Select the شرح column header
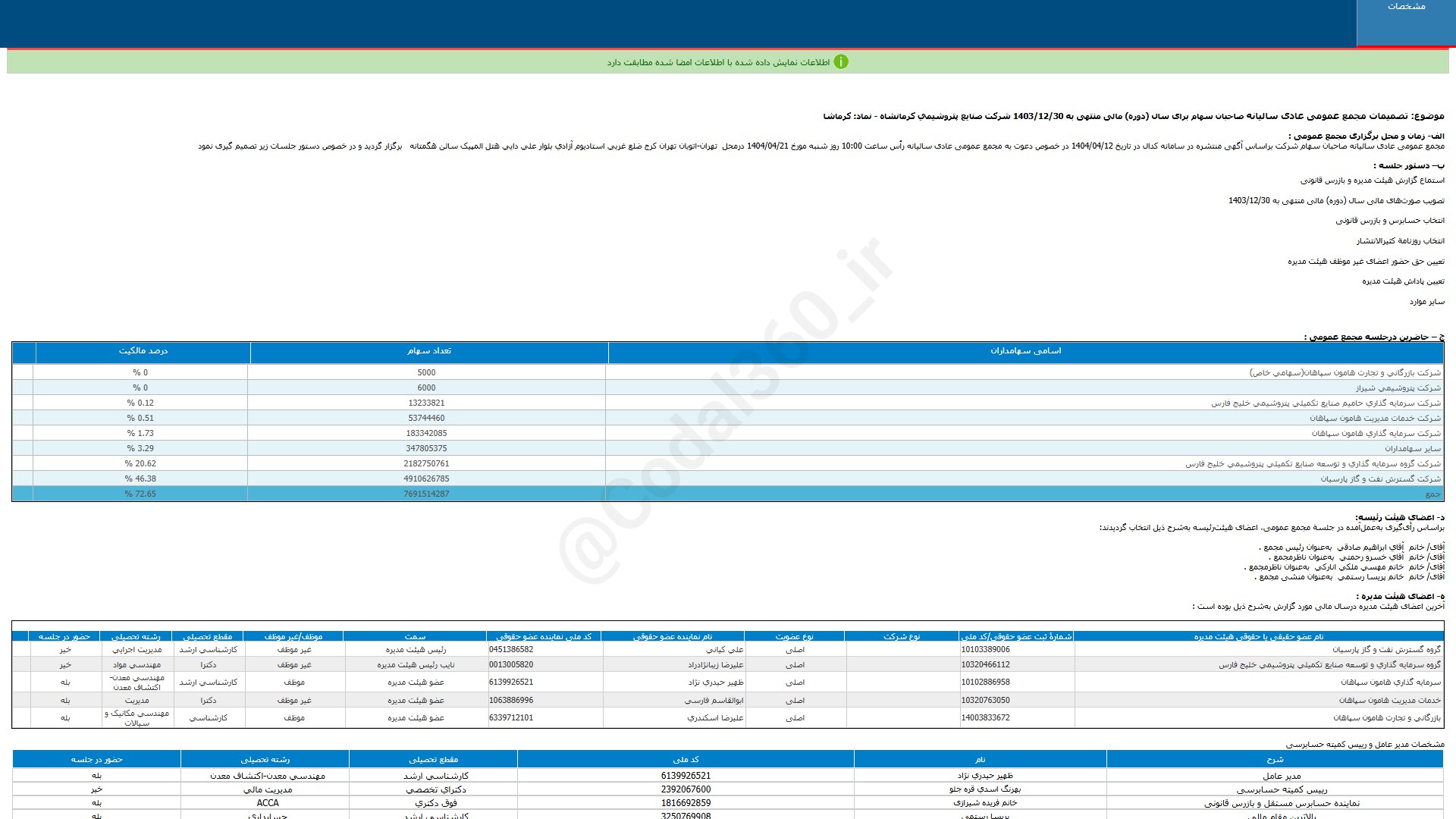 tap(1275, 759)
